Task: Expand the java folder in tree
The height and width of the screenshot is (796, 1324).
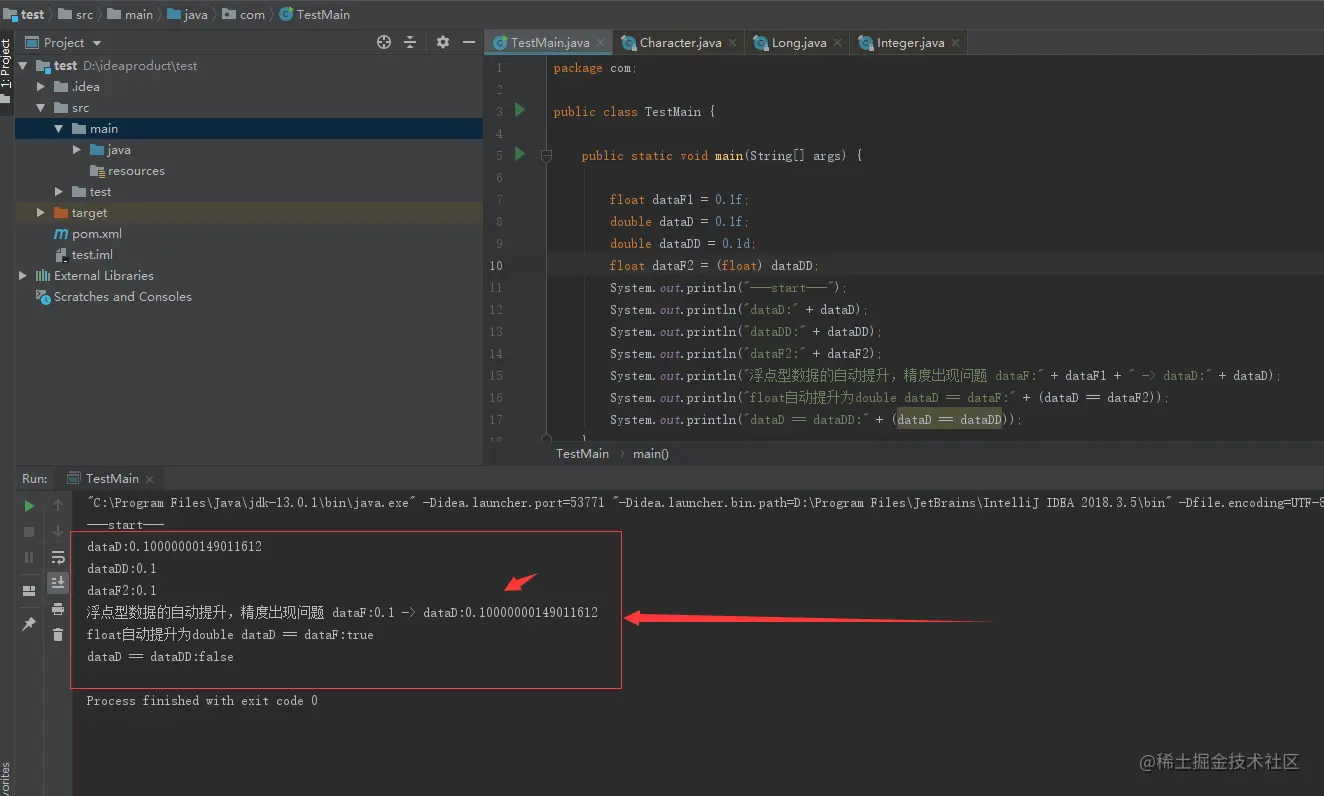Action: click(77, 150)
